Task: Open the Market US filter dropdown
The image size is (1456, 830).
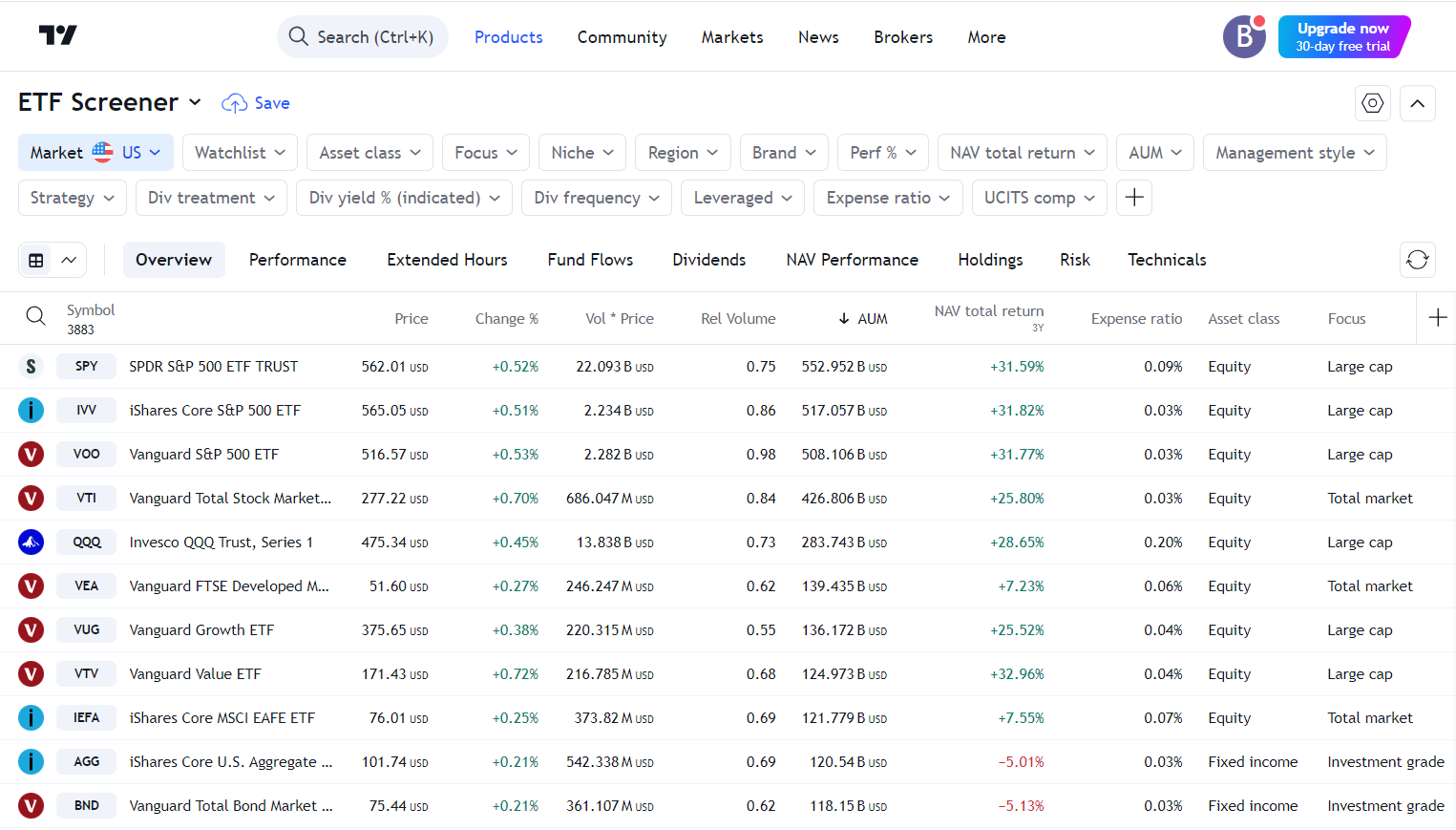Action: 95,153
